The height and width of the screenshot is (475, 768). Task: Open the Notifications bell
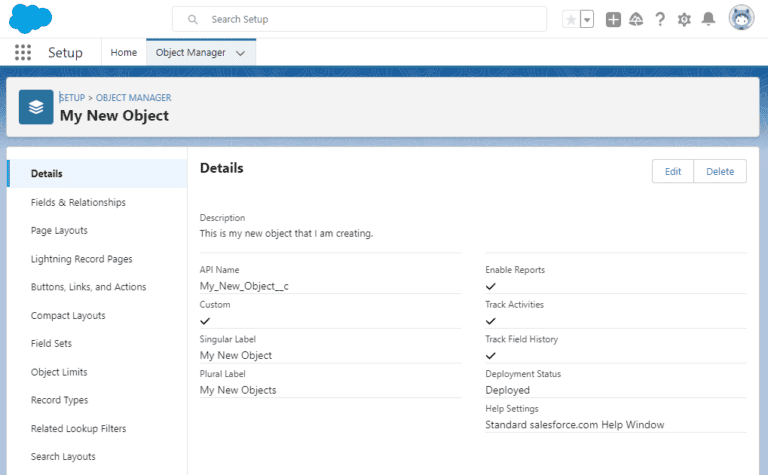[x=708, y=19]
